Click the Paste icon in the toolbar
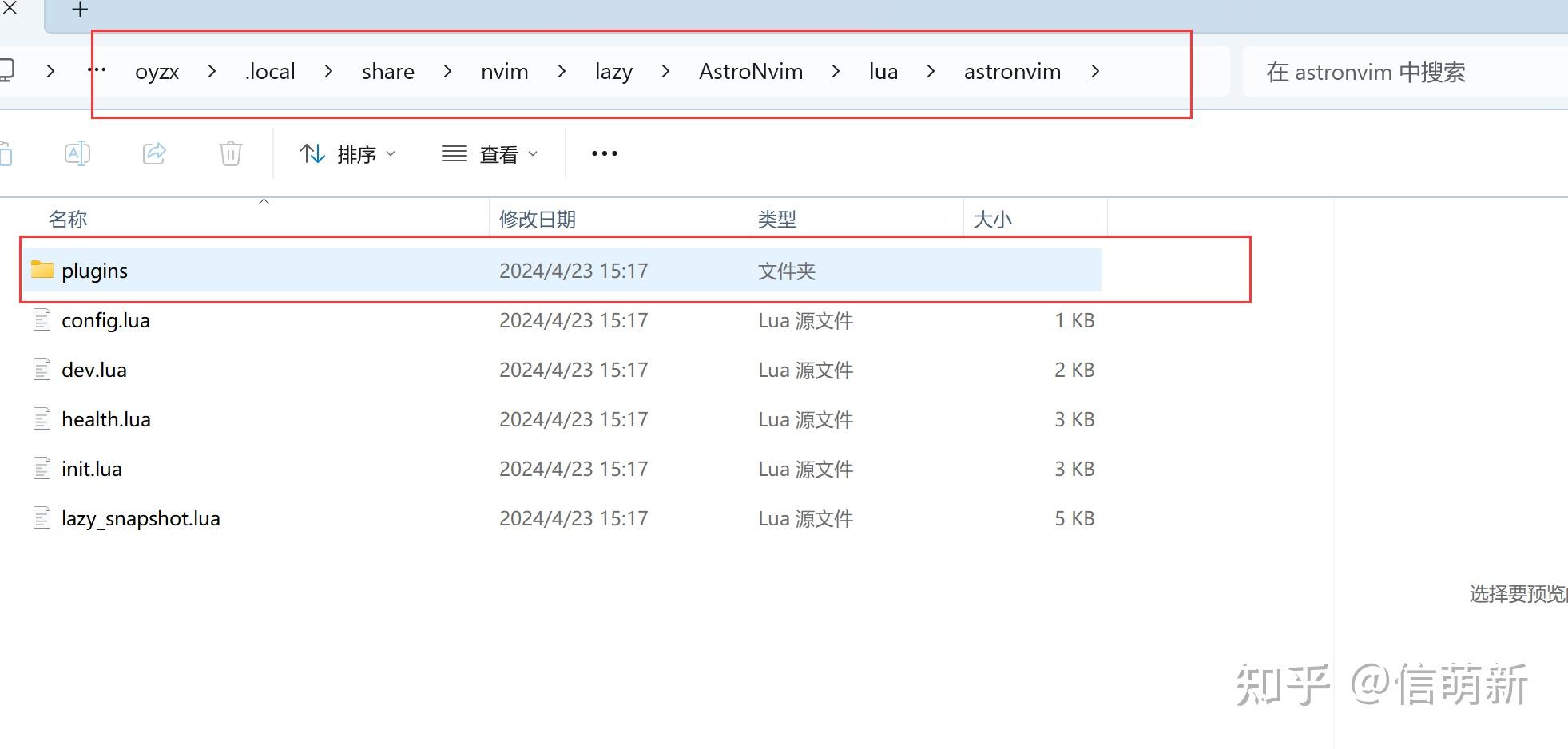The width and height of the screenshot is (1568, 749). (x=8, y=153)
